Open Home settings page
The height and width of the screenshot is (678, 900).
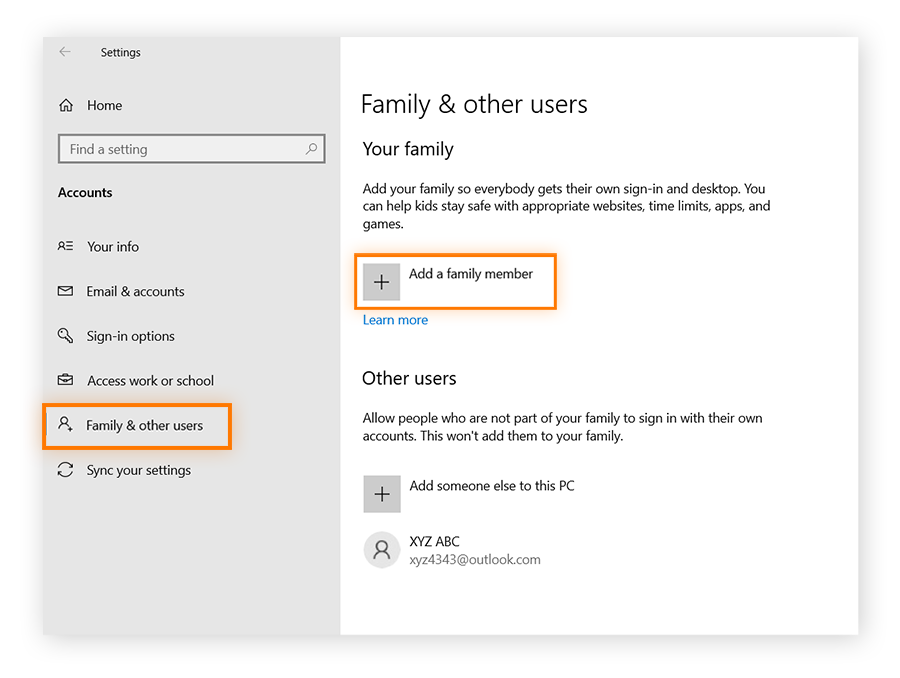click(x=104, y=106)
